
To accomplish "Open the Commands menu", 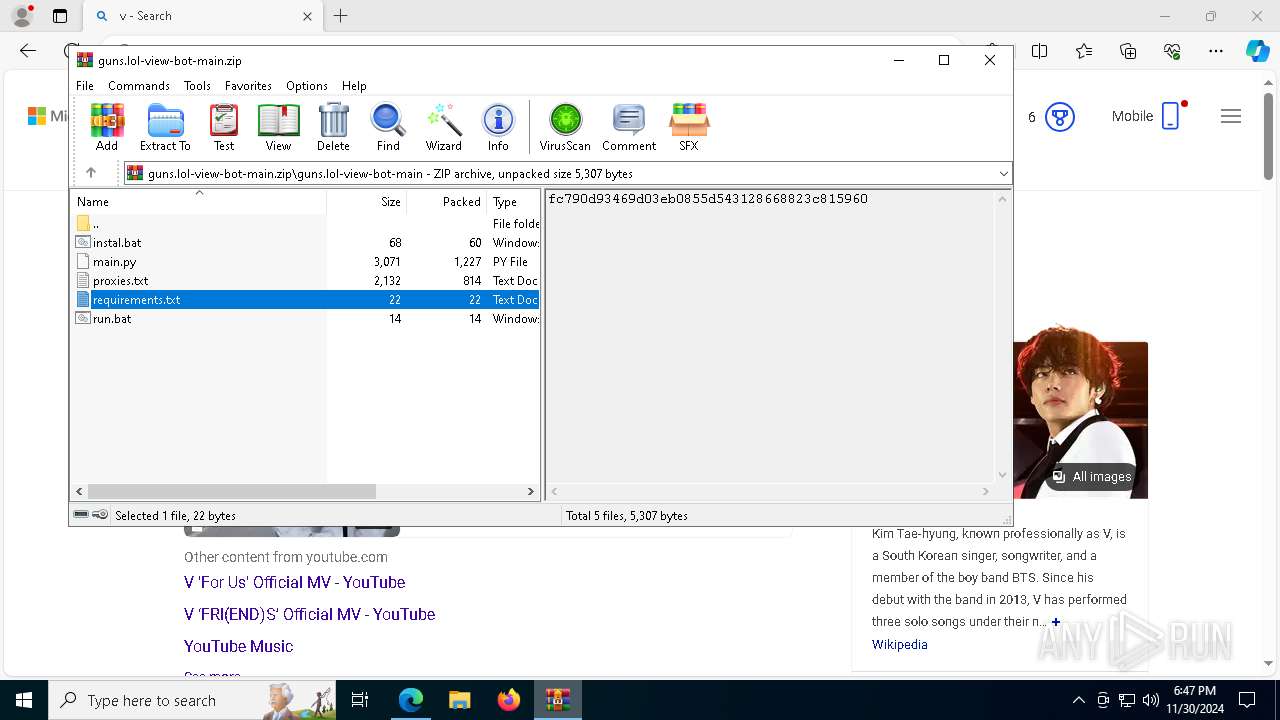I will click(139, 86).
